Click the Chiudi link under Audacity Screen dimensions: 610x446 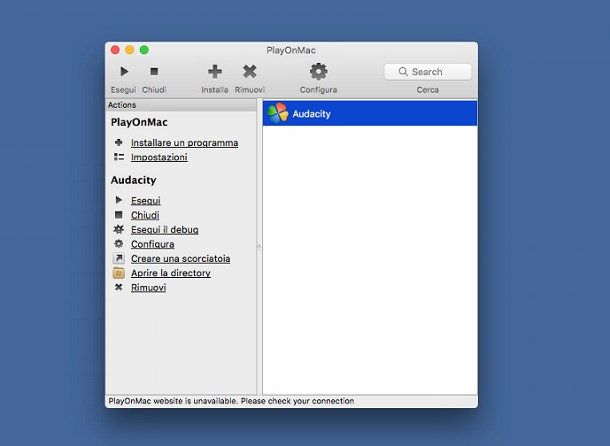tap(145, 215)
